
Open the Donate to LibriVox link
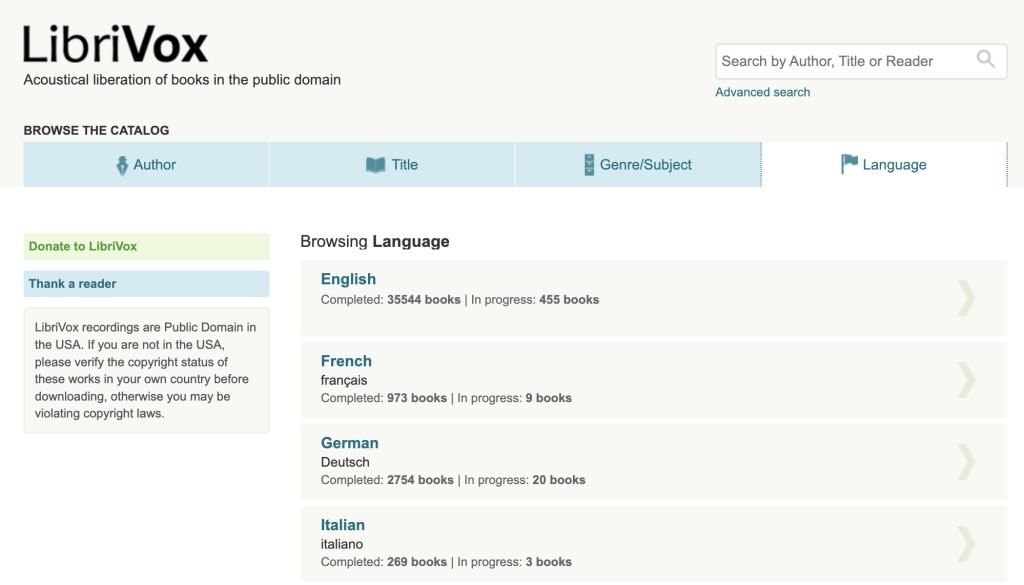click(146, 246)
